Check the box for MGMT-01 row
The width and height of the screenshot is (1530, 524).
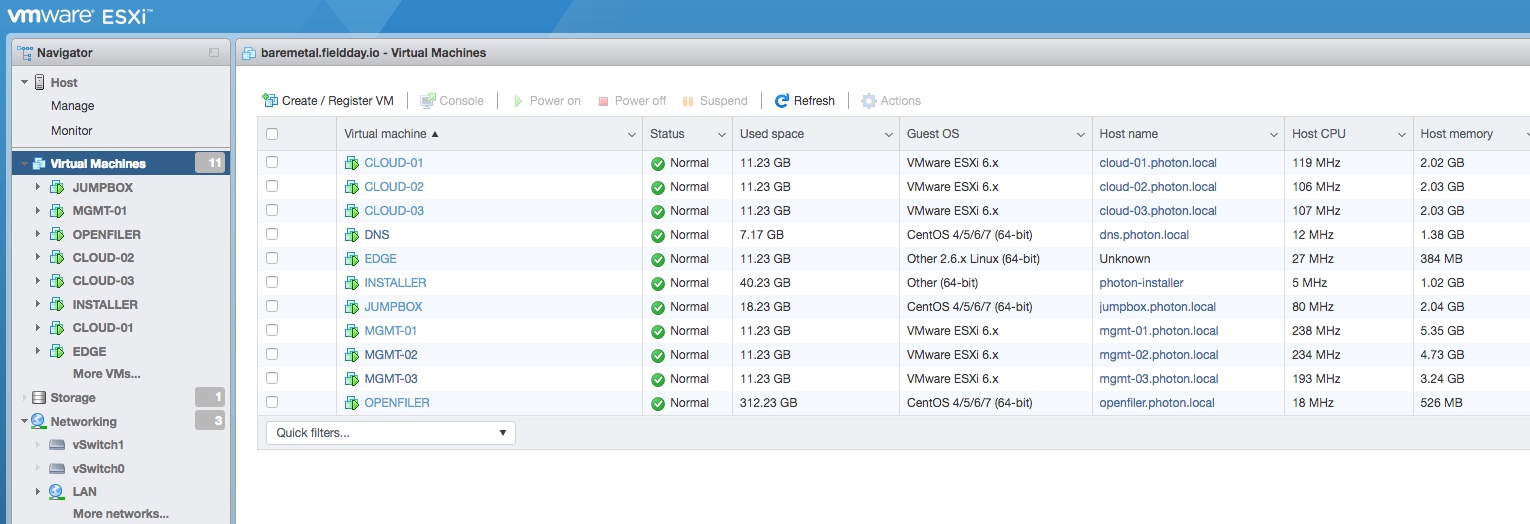[272, 330]
